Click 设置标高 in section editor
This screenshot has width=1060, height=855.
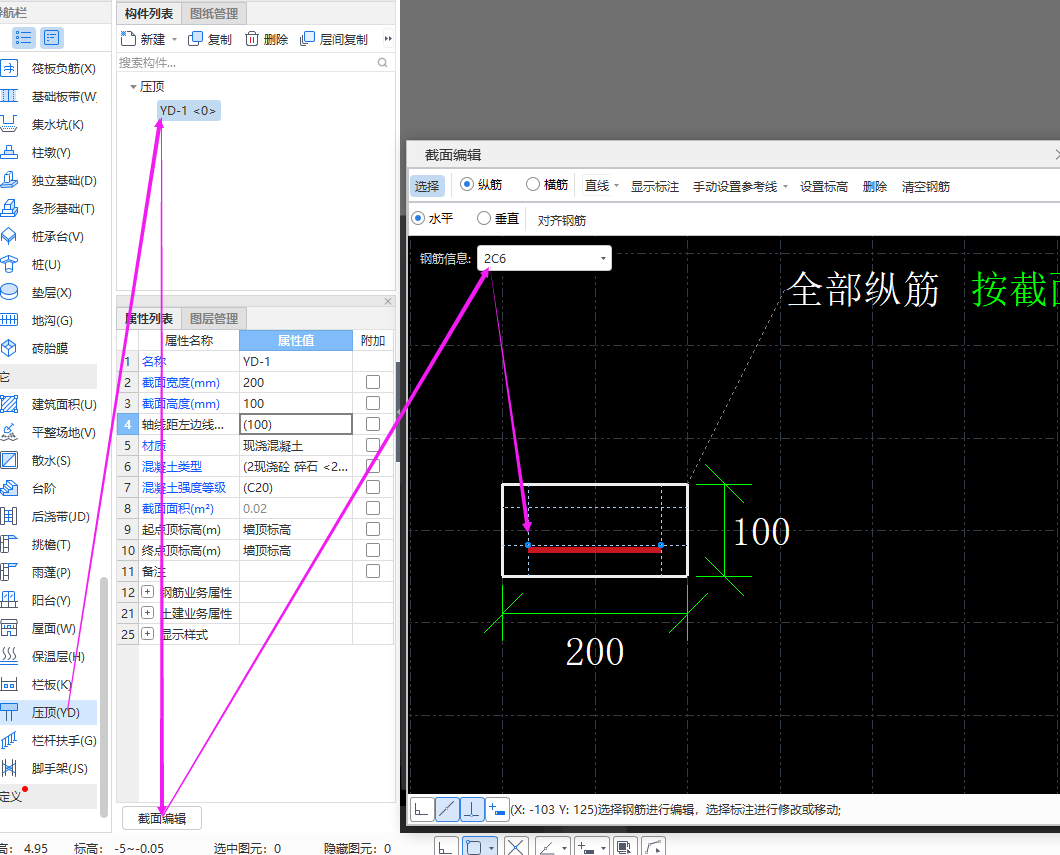click(823, 187)
